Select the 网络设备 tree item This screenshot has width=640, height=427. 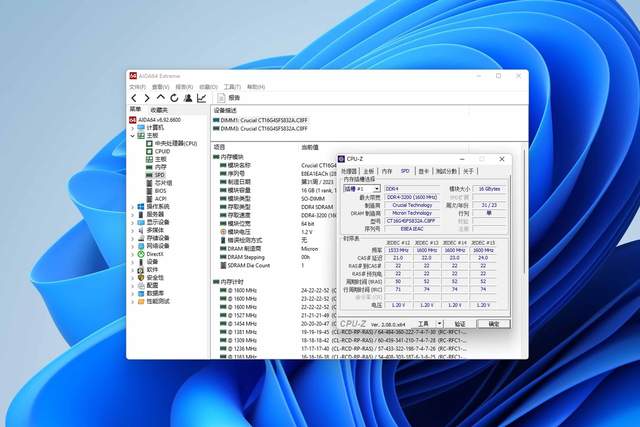[158, 246]
